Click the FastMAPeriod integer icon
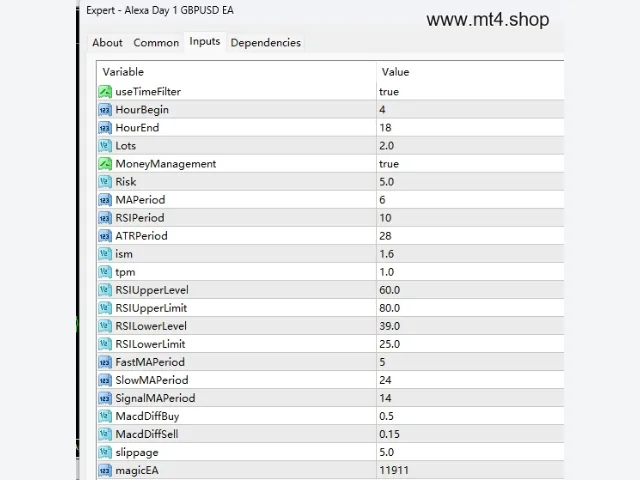The width and height of the screenshot is (640, 480). (x=105, y=362)
